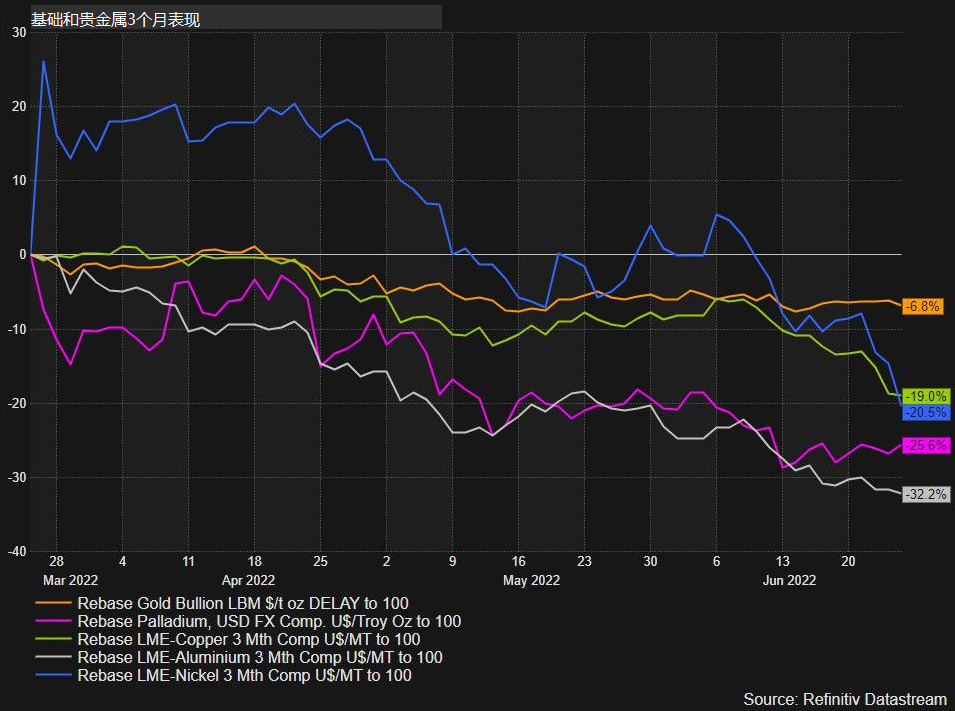Click the blue LME-Nickel legend line
The image size is (955, 711).
(x=54, y=675)
